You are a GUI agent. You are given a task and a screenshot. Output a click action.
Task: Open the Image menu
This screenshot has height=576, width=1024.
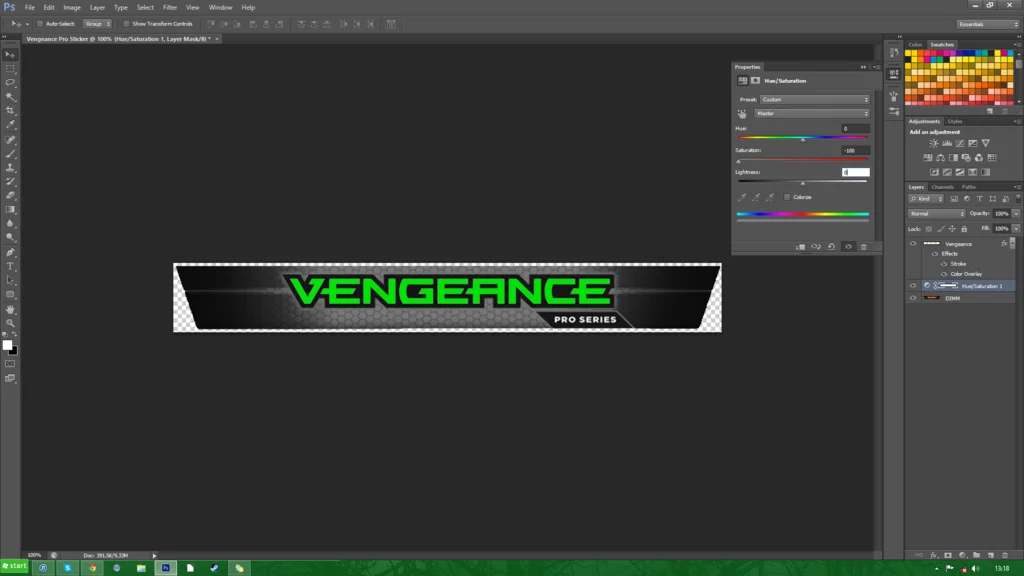[72, 7]
